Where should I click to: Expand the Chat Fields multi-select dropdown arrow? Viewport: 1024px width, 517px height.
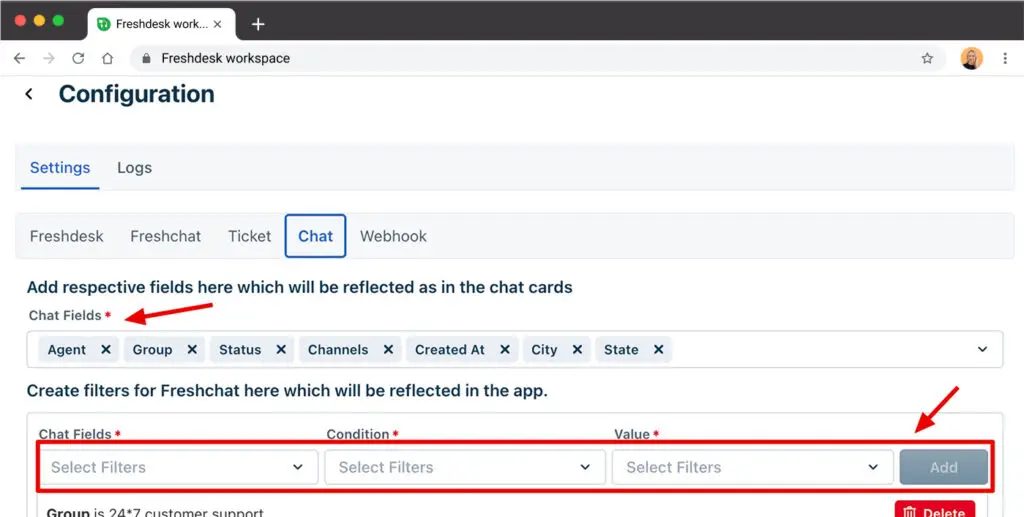982,350
